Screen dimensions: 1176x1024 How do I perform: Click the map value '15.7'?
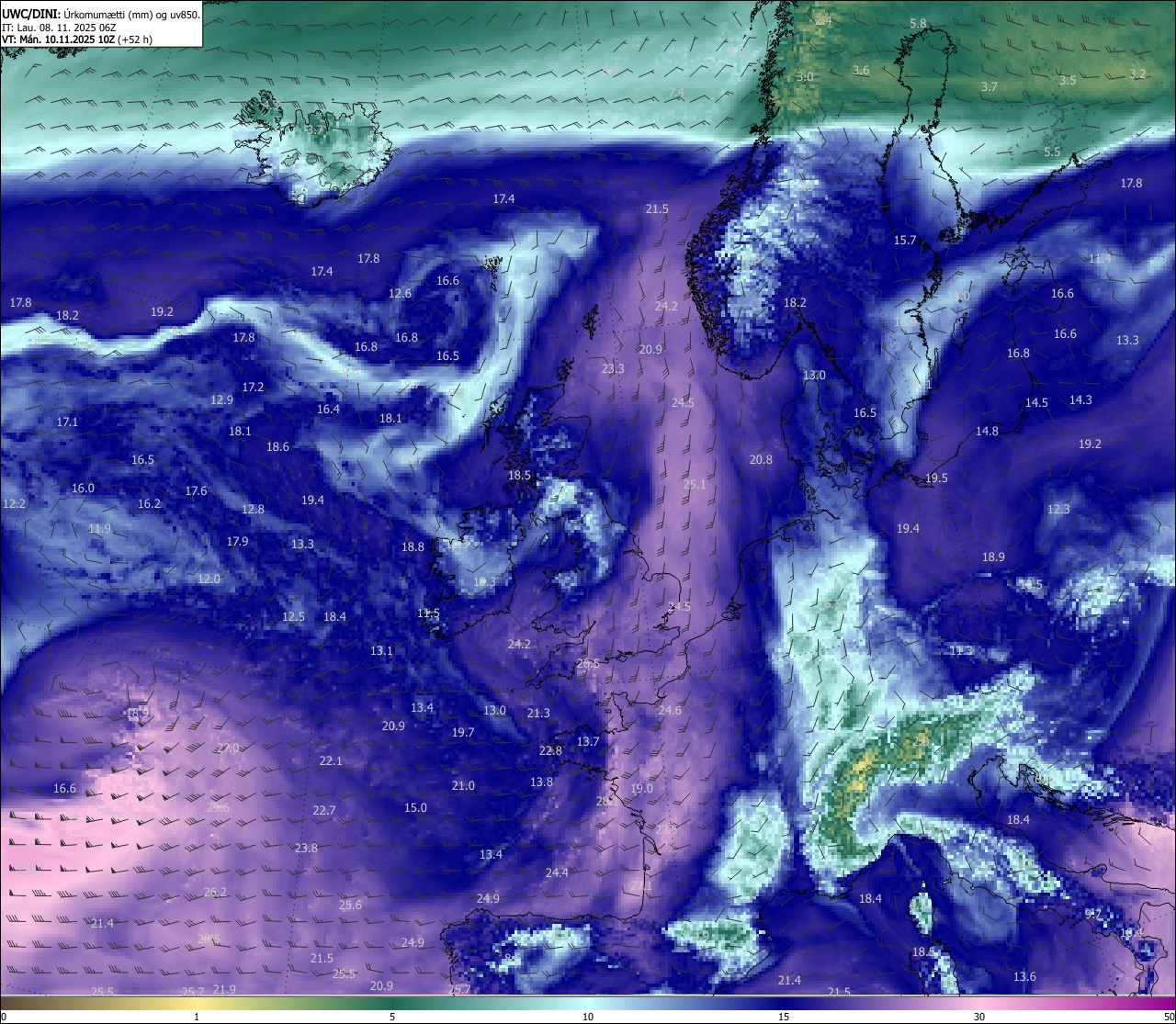(905, 241)
